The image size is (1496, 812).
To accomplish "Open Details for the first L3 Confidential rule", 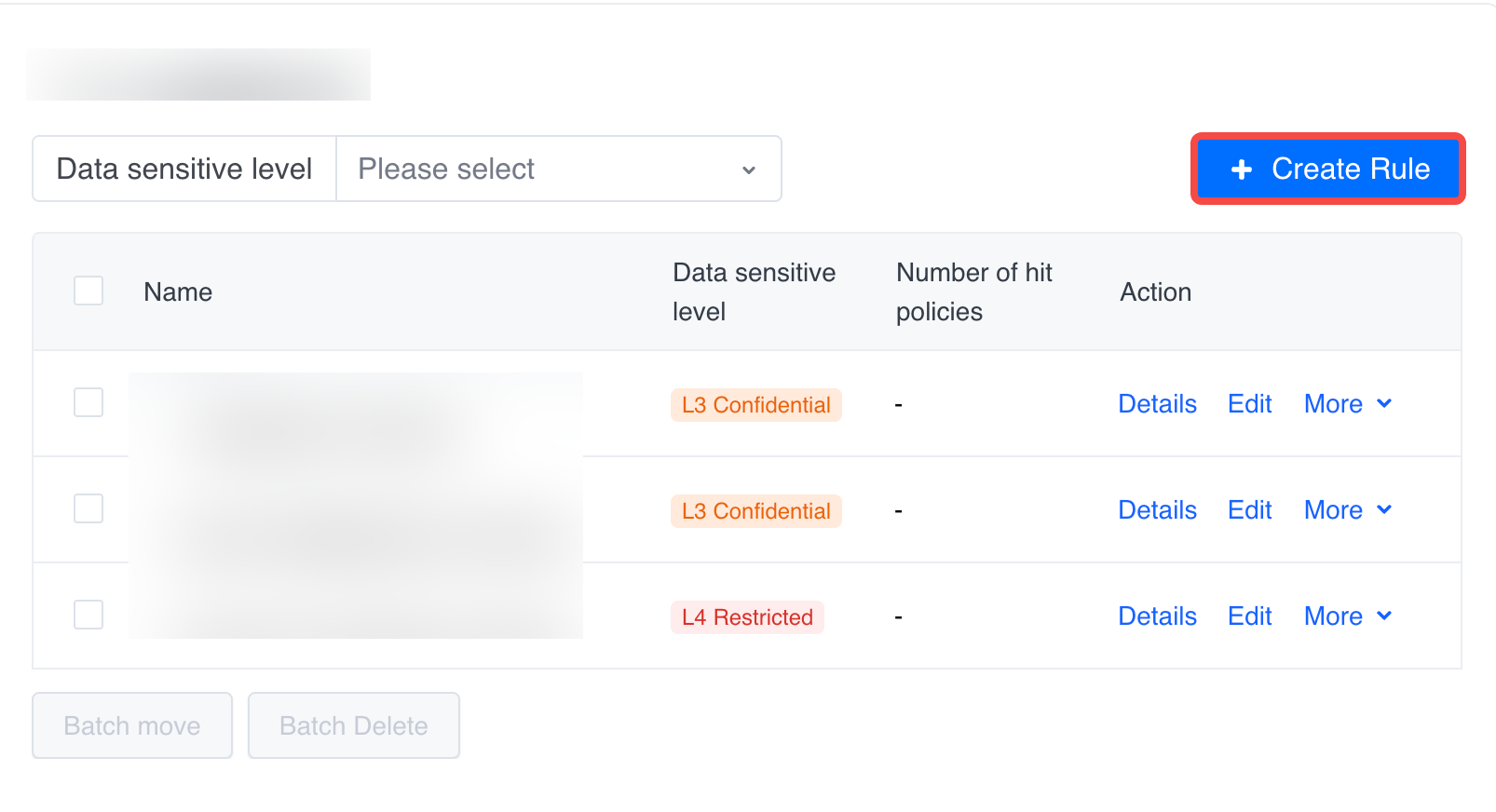I will pos(1157,404).
